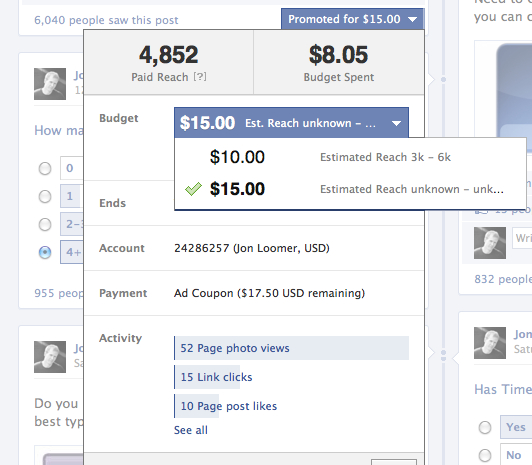Viewport: 532px width, 465px height.
Task: Expand the $15.00 Budget selector
Action: point(291,123)
